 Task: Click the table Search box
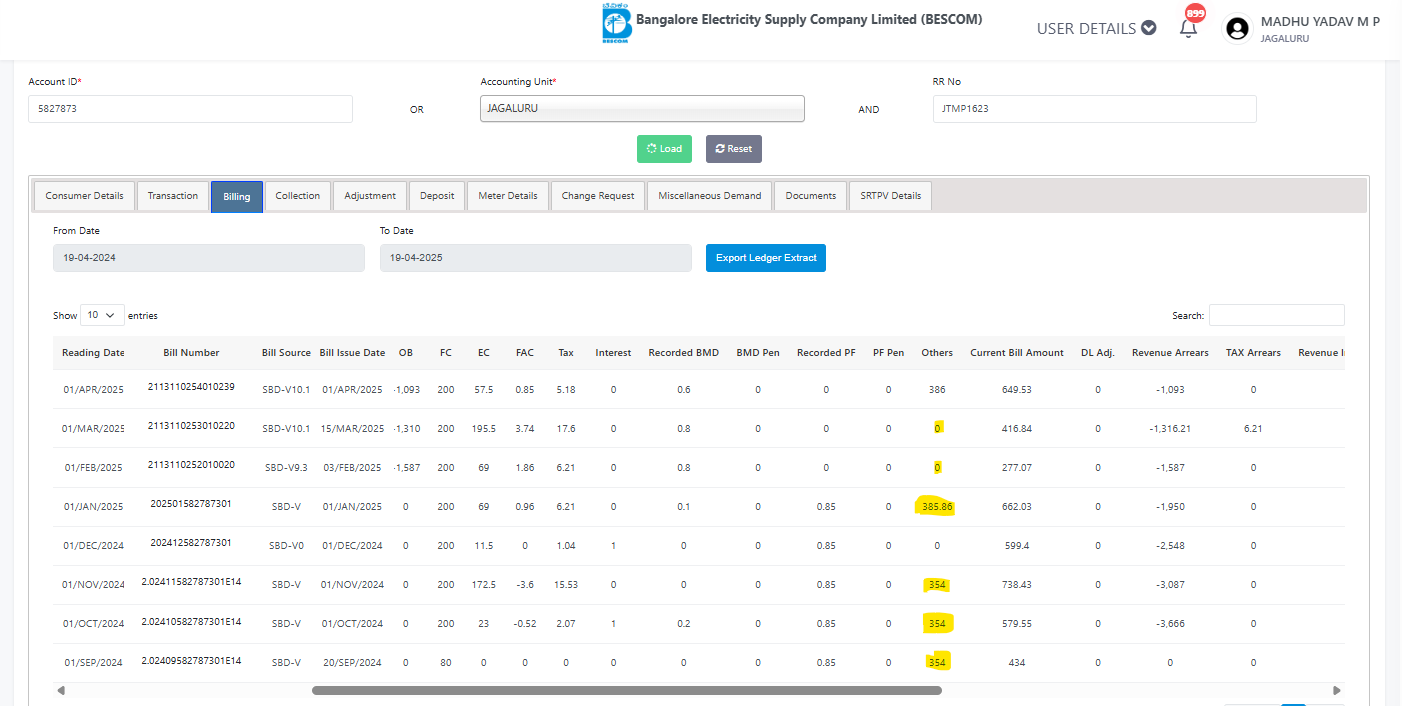1276,315
